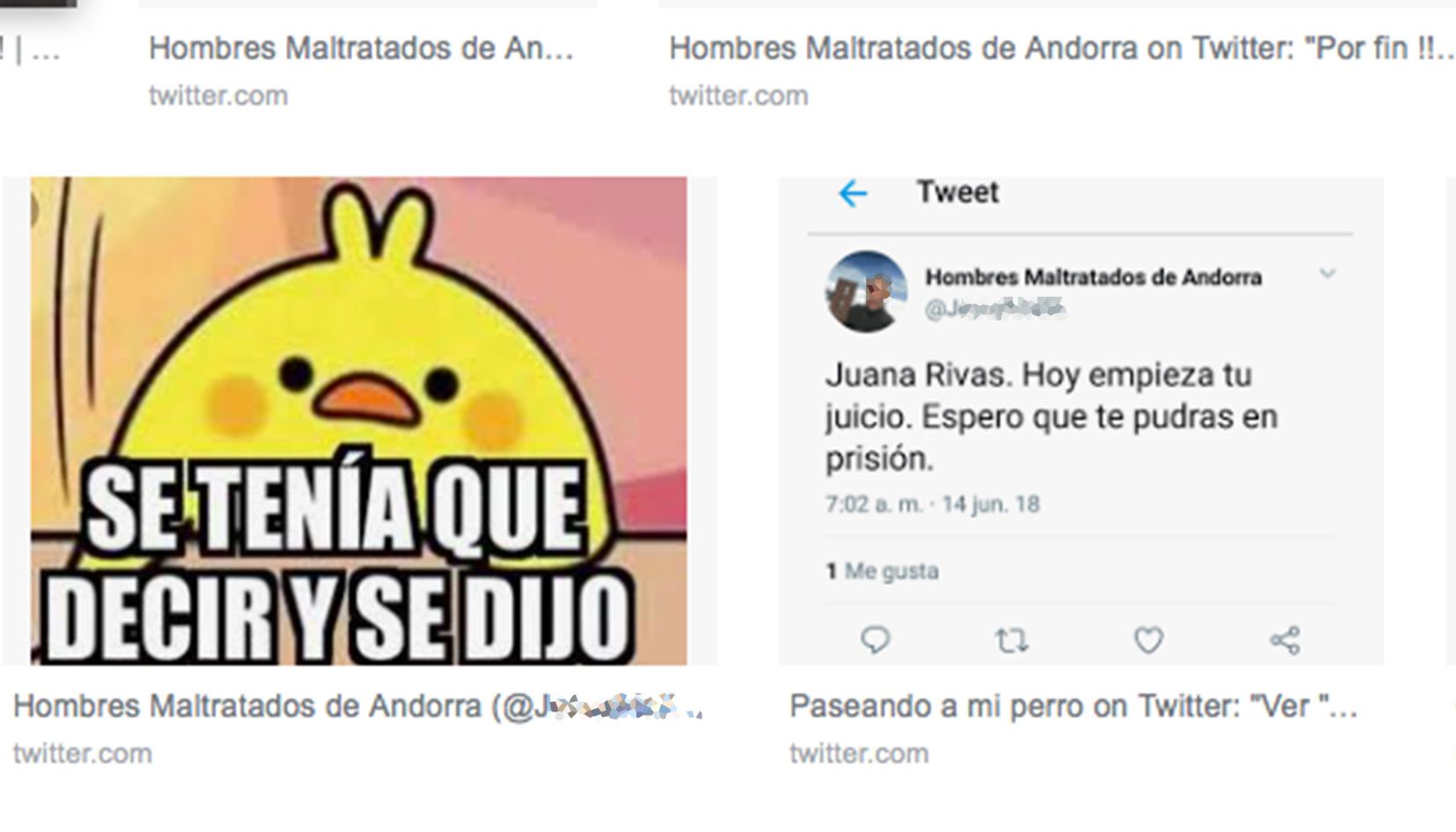Click twitter.com source under chick meme
The image size is (1456, 832).
pos(82,754)
